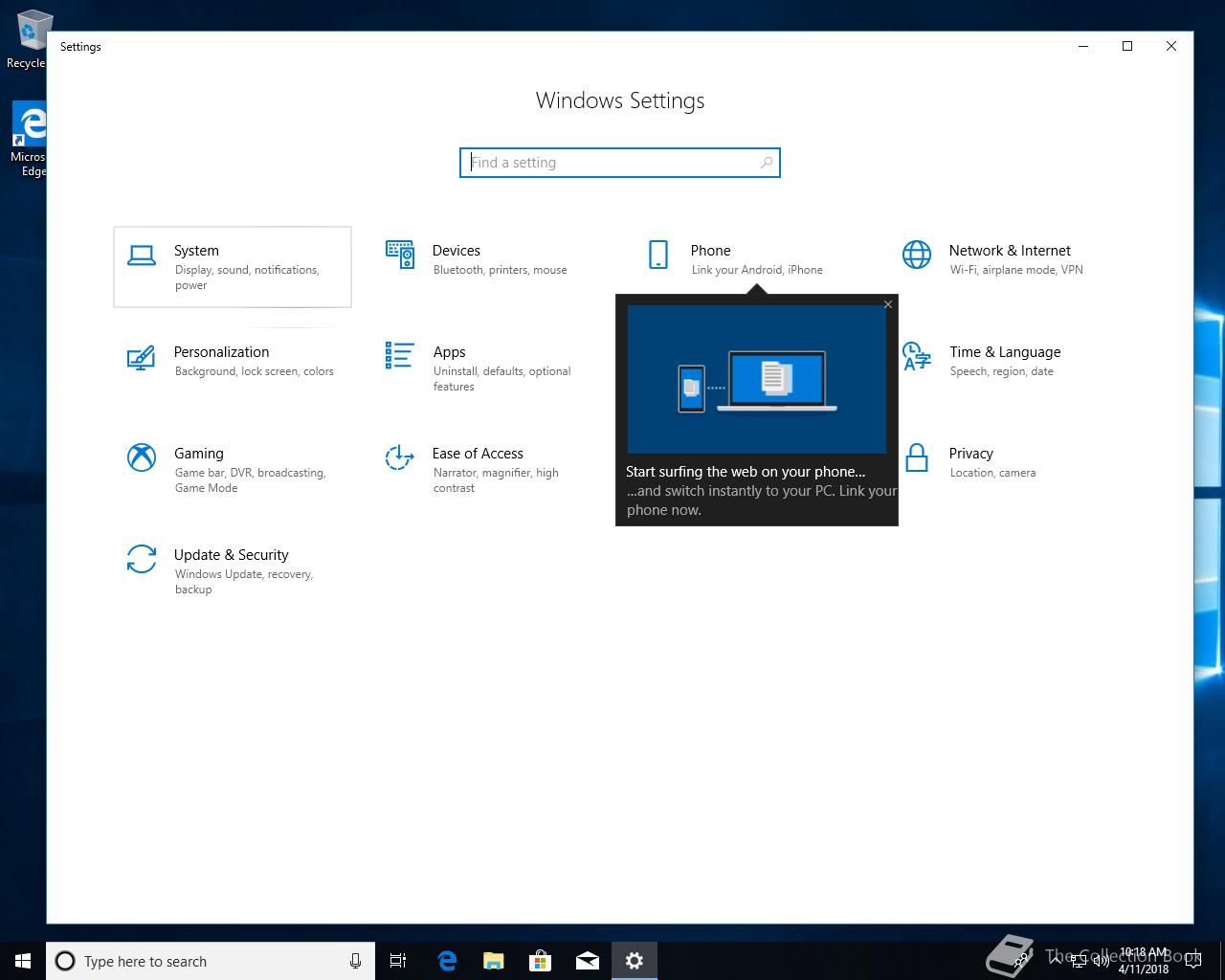Click Time & Language label

(x=1005, y=352)
